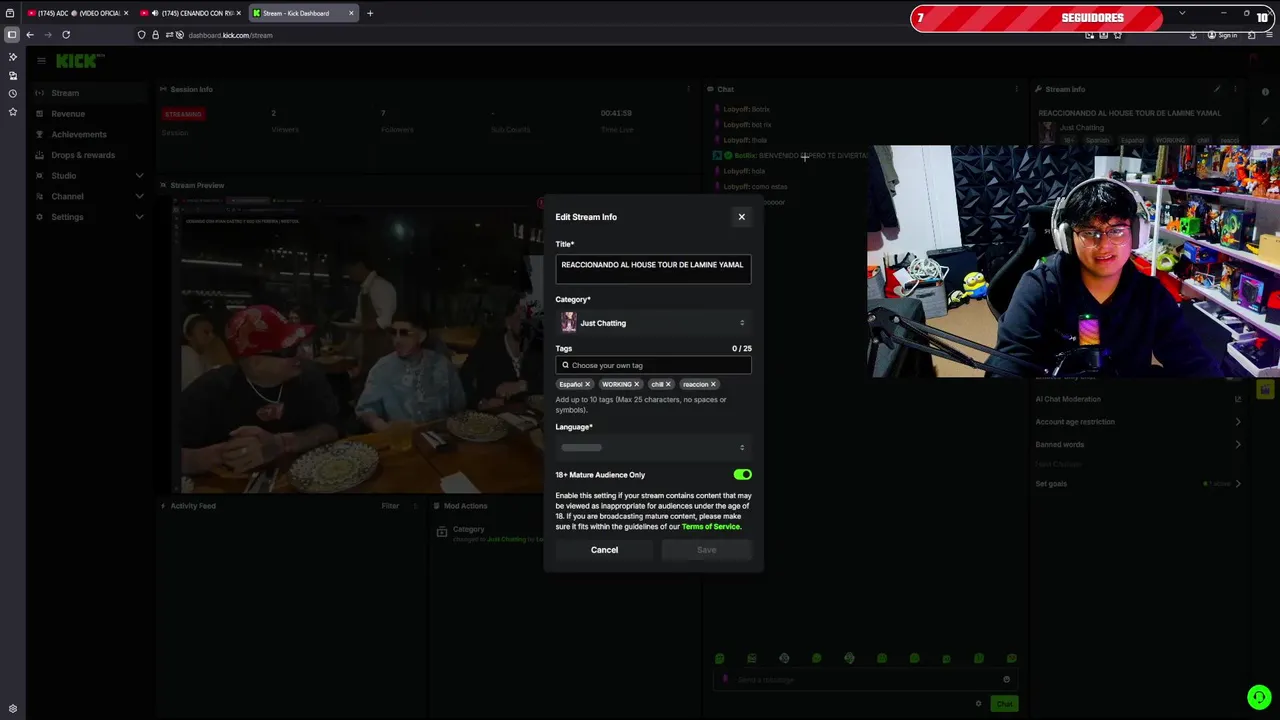Click the Stream Info edit pencil icon
This screenshot has width=1280, height=720.
click(x=1217, y=89)
